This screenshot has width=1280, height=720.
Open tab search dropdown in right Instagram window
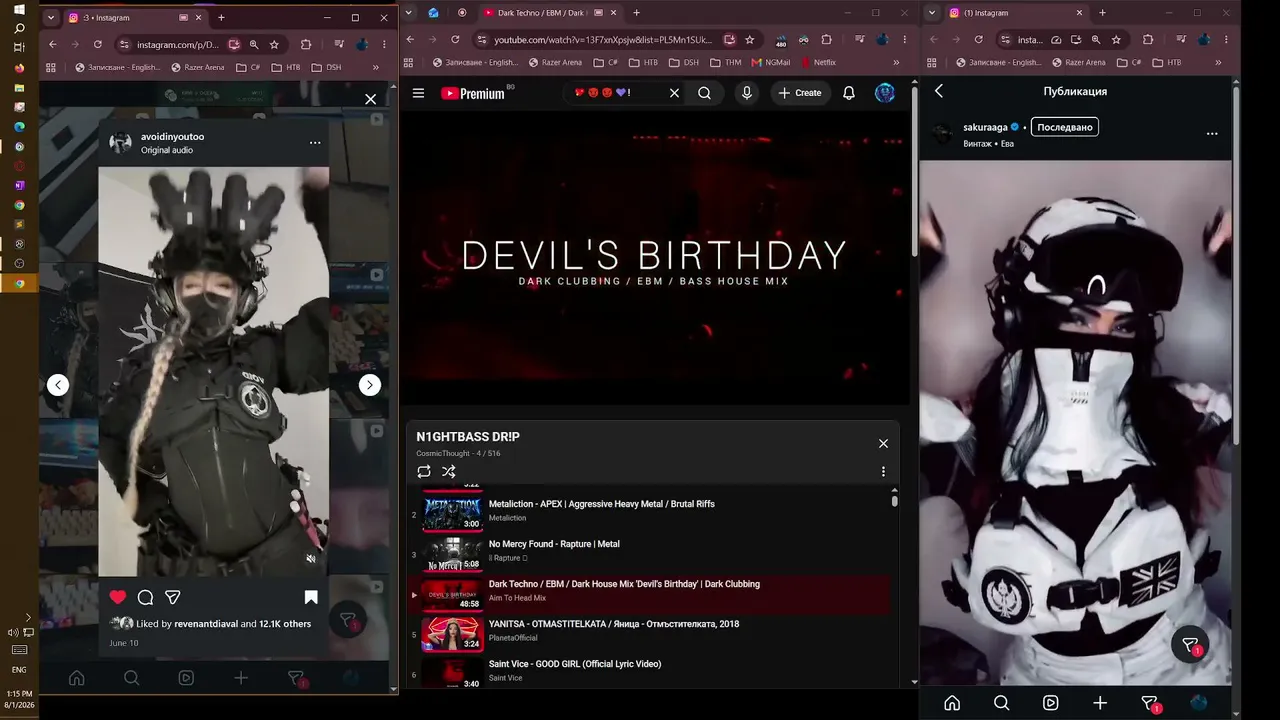click(932, 13)
